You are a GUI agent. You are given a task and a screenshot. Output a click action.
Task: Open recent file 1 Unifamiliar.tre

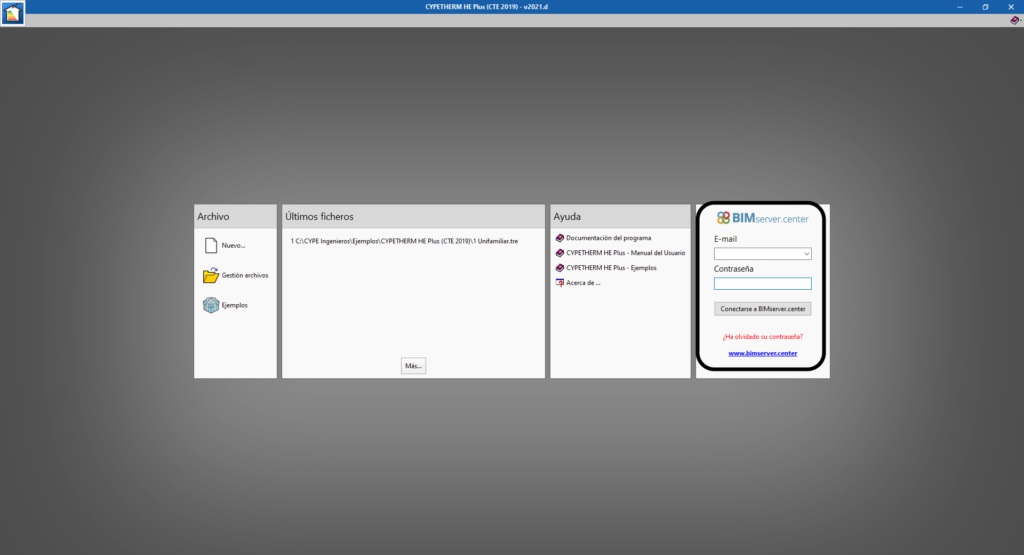[x=404, y=241]
